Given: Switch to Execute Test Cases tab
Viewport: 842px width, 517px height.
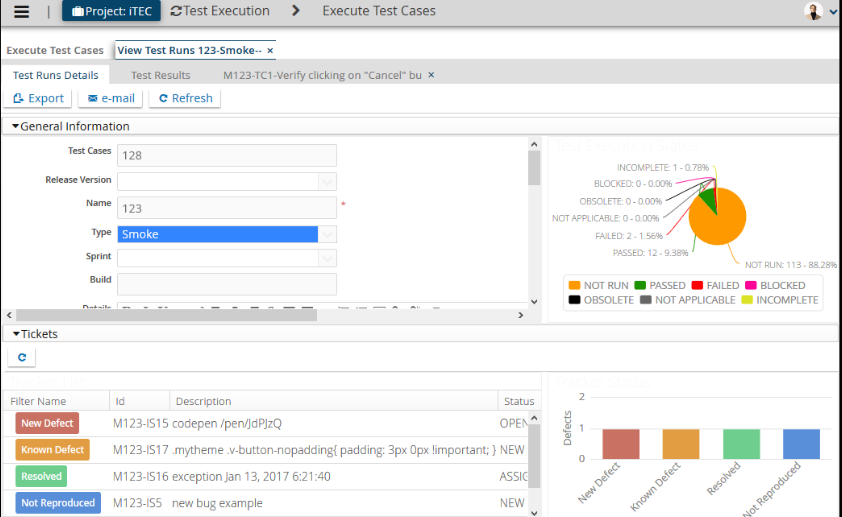Looking at the screenshot, I should (55, 50).
